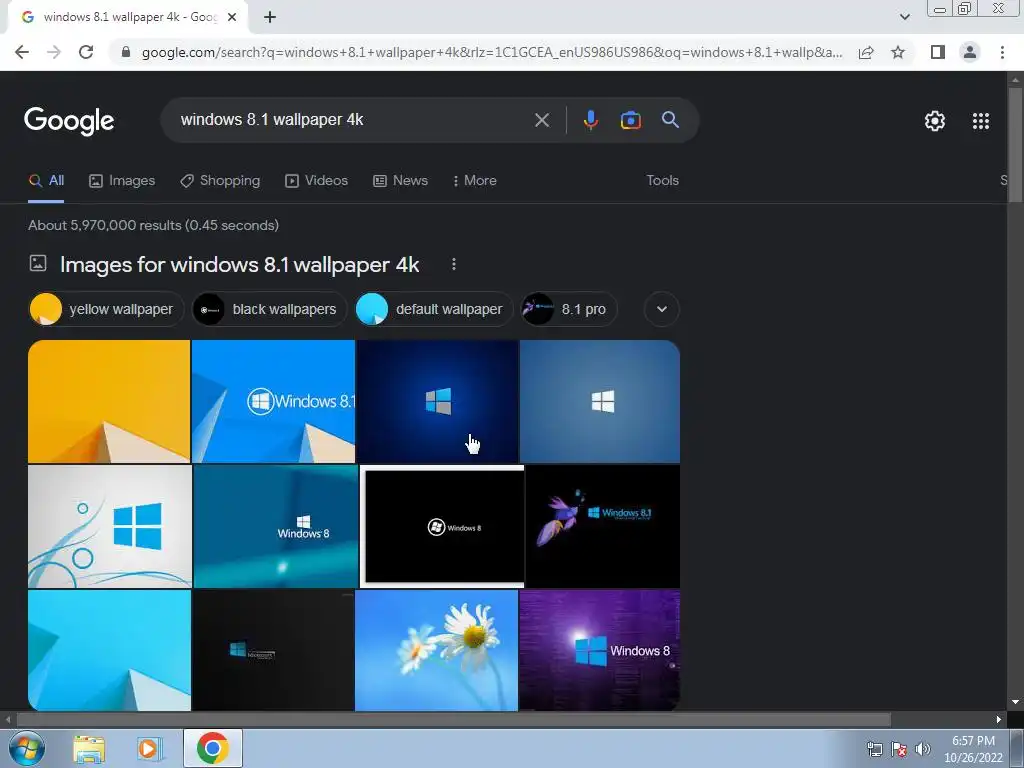Focus the Google search input field
Image resolution: width=1024 pixels, height=768 pixels.
tap(353, 120)
